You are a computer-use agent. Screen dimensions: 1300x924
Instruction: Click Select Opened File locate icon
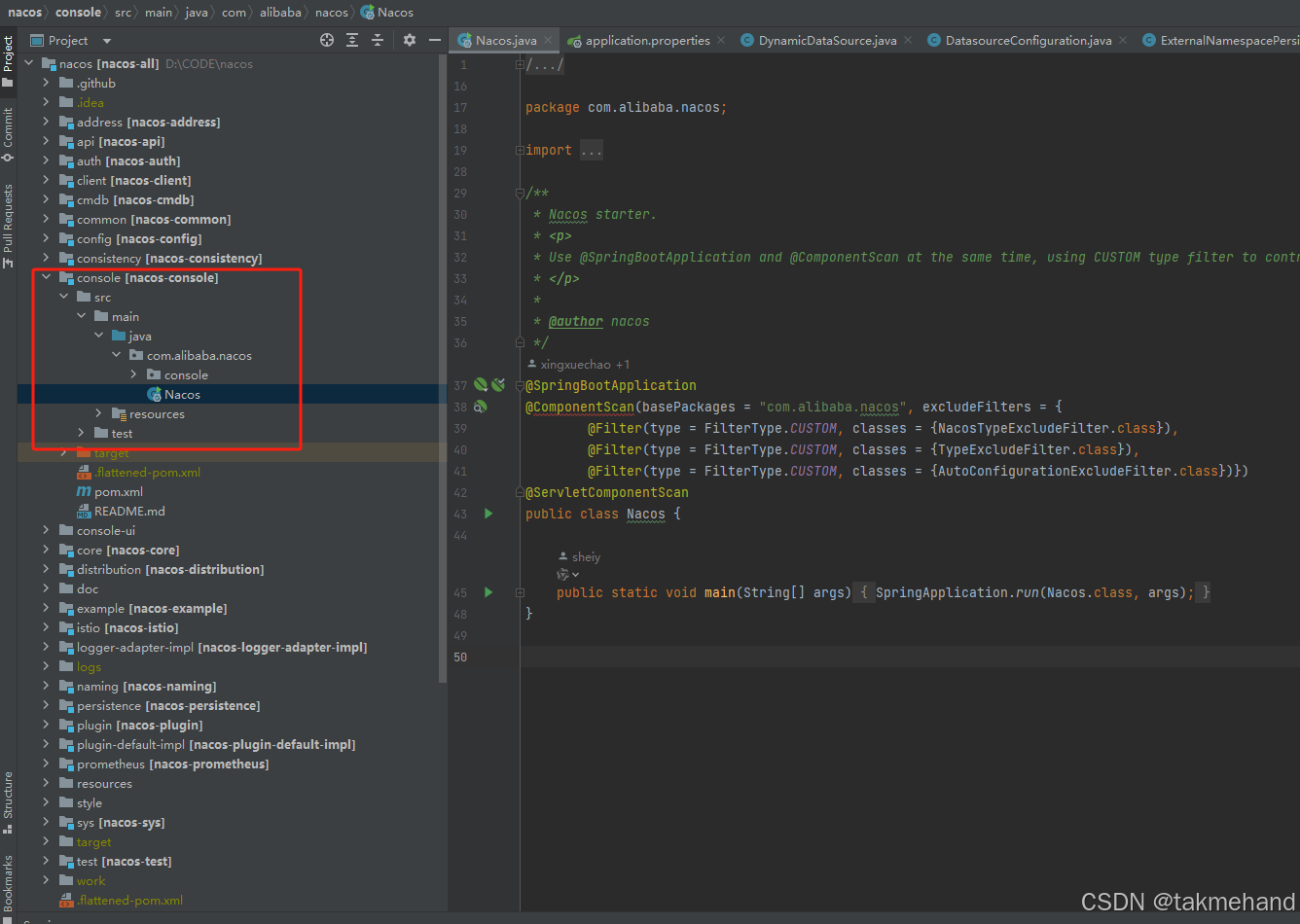327,40
